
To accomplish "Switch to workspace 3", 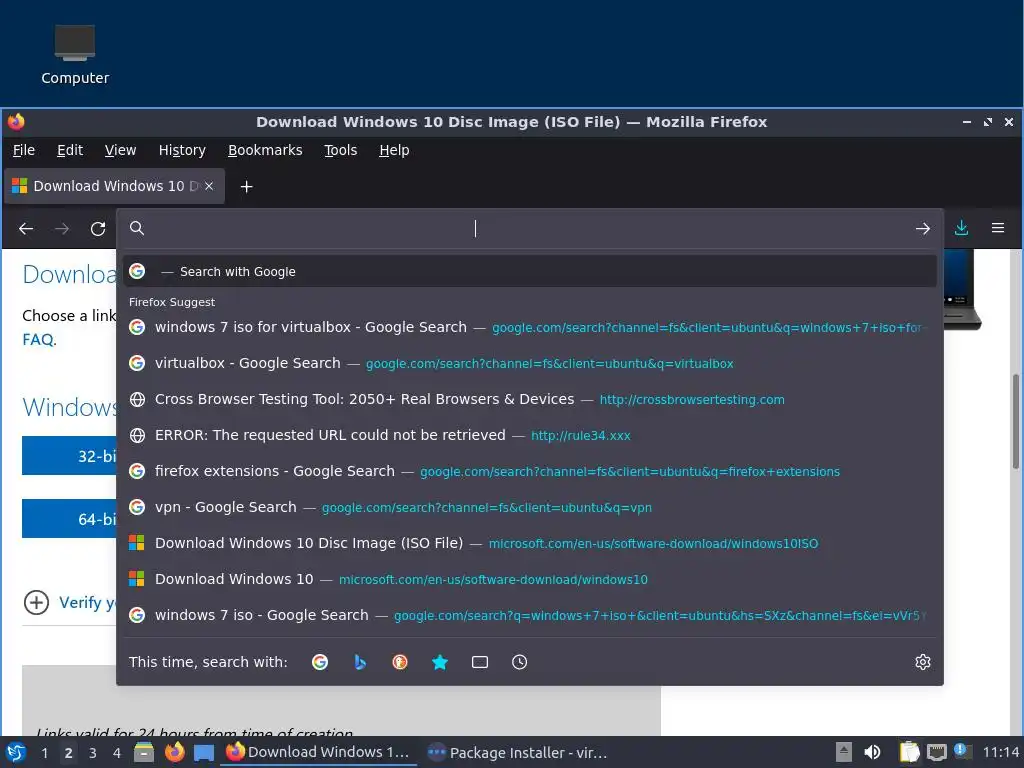I will tap(93, 752).
